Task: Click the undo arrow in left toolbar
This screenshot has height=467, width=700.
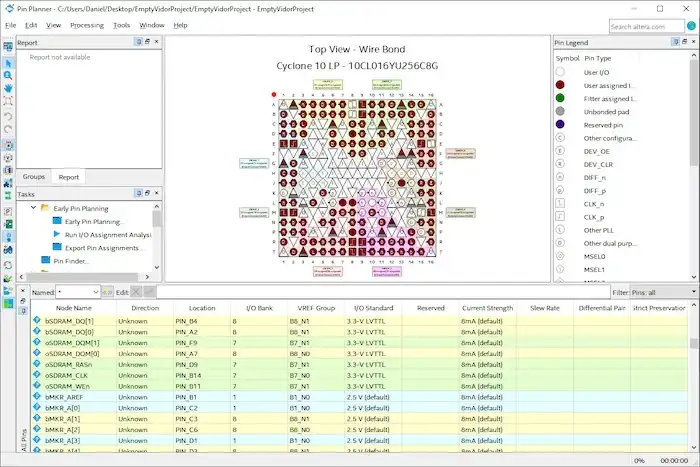Action: coord(8,116)
